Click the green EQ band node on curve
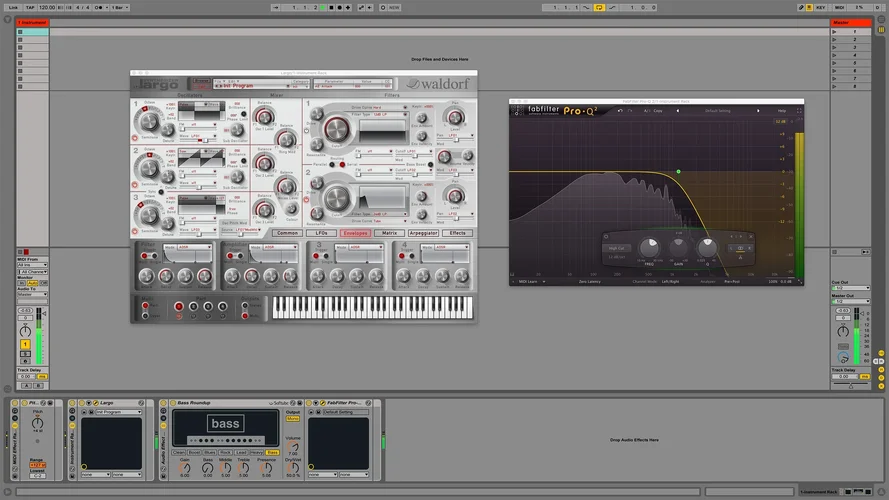Image resolution: width=889 pixels, height=500 pixels. click(x=678, y=171)
